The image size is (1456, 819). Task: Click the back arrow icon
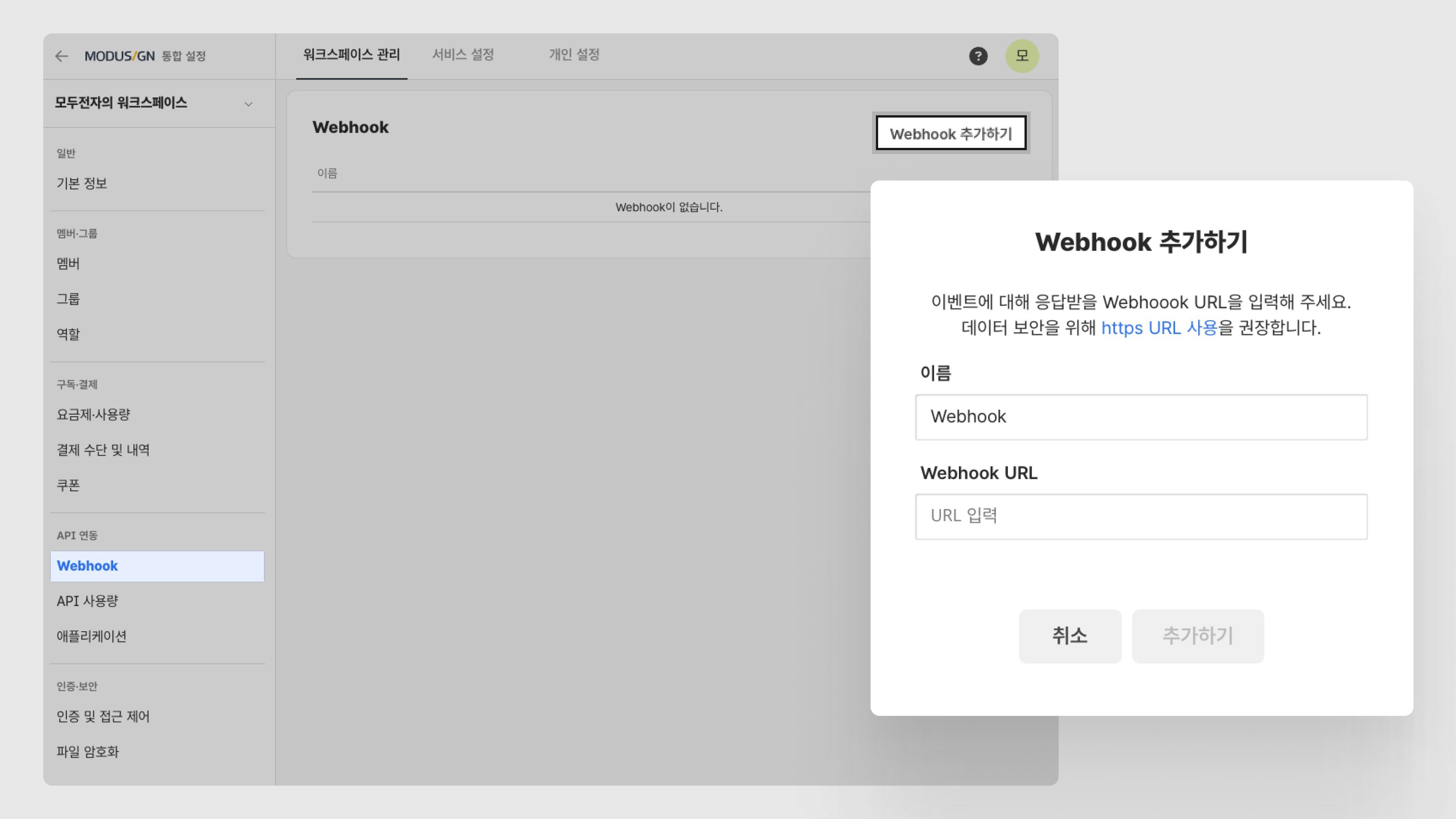tap(61, 56)
